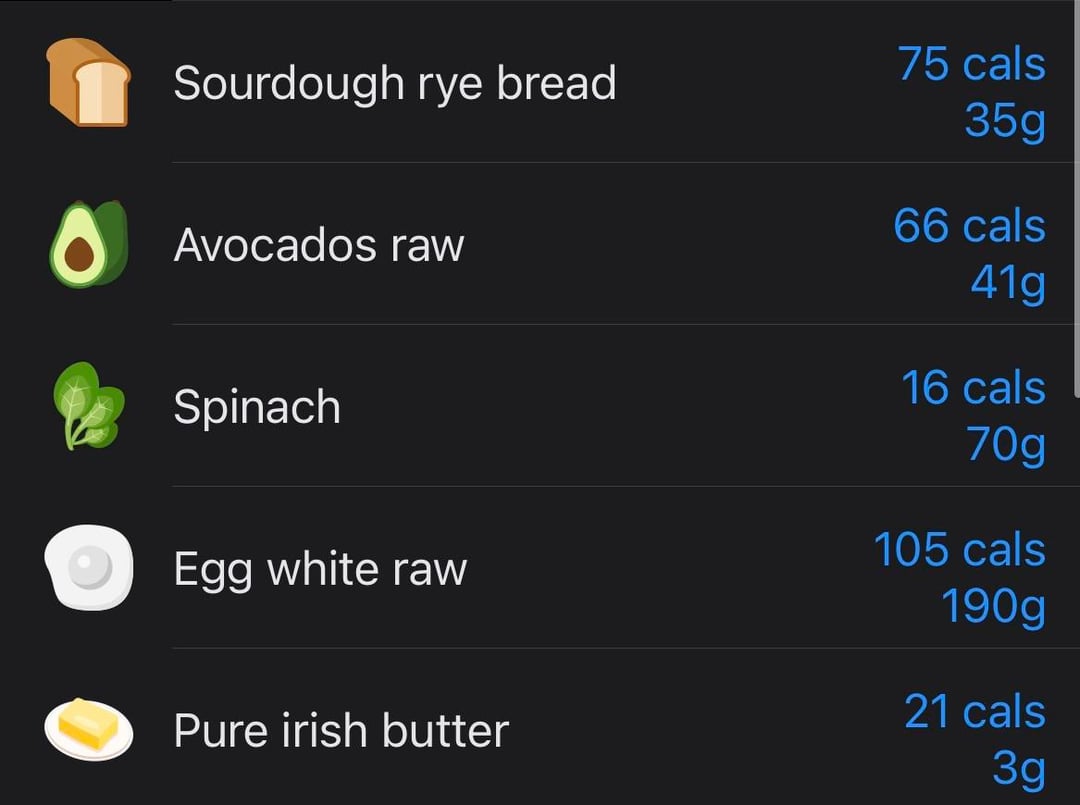The height and width of the screenshot is (805, 1080).
Task: Tap the spinach leaf icon
Action: click(89, 406)
